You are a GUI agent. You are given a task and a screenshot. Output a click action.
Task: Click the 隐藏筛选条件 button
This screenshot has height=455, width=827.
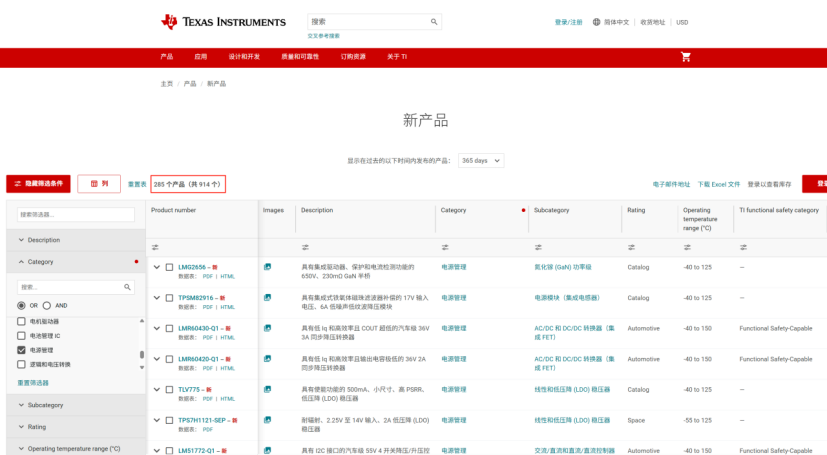[x=39, y=183]
